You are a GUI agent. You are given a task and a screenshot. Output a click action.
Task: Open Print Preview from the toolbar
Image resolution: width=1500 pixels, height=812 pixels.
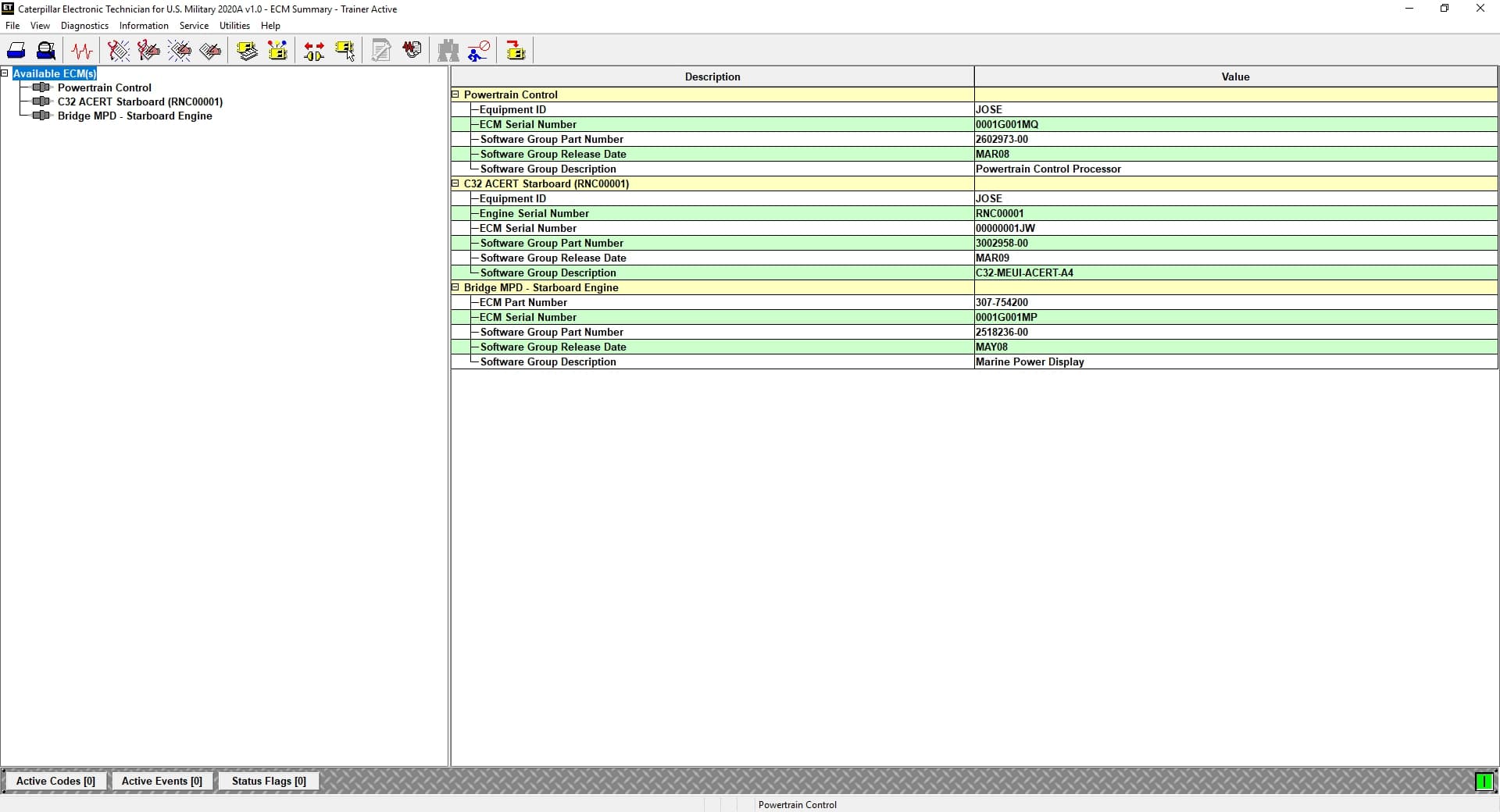pyautogui.click(x=46, y=52)
